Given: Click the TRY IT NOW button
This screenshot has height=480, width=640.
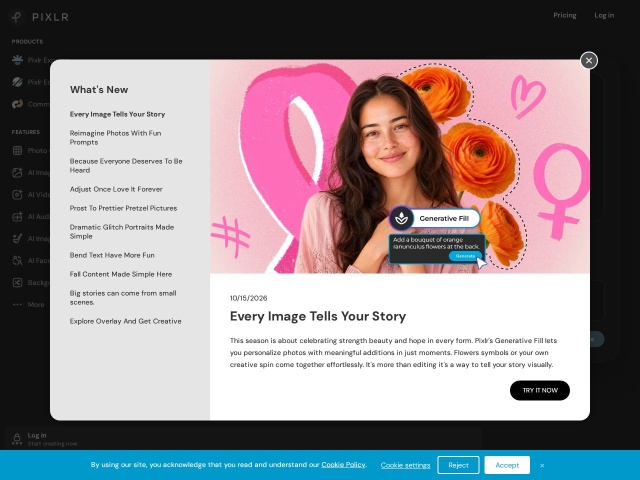Looking at the screenshot, I should (x=540, y=390).
